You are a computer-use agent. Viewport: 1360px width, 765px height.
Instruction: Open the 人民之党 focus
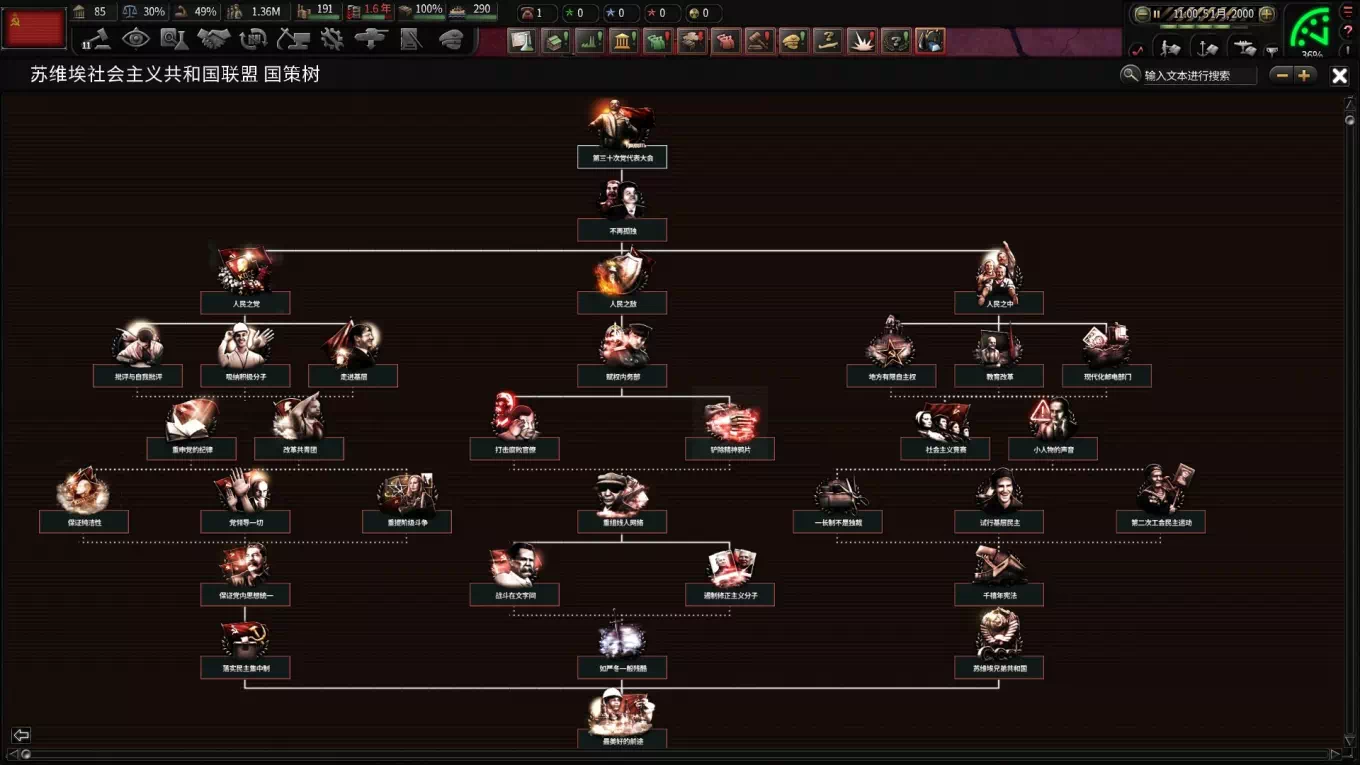[245, 303]
